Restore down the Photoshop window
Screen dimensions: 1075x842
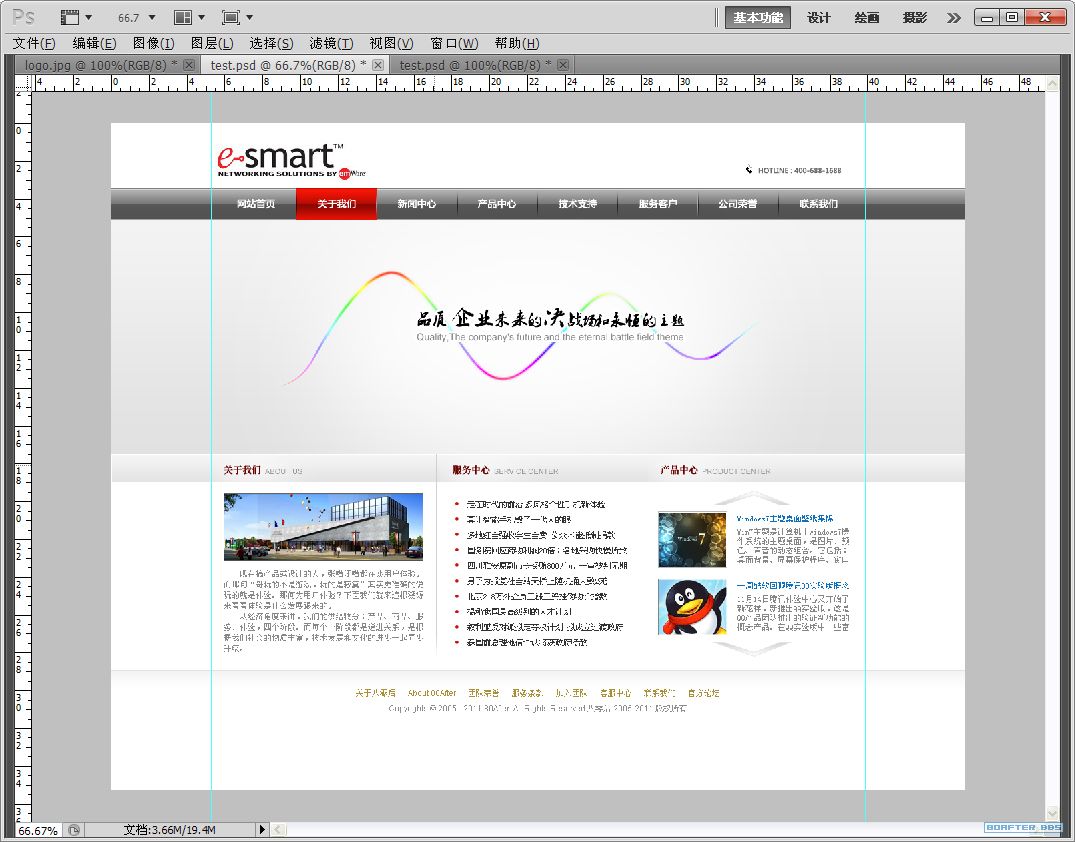1012,17
